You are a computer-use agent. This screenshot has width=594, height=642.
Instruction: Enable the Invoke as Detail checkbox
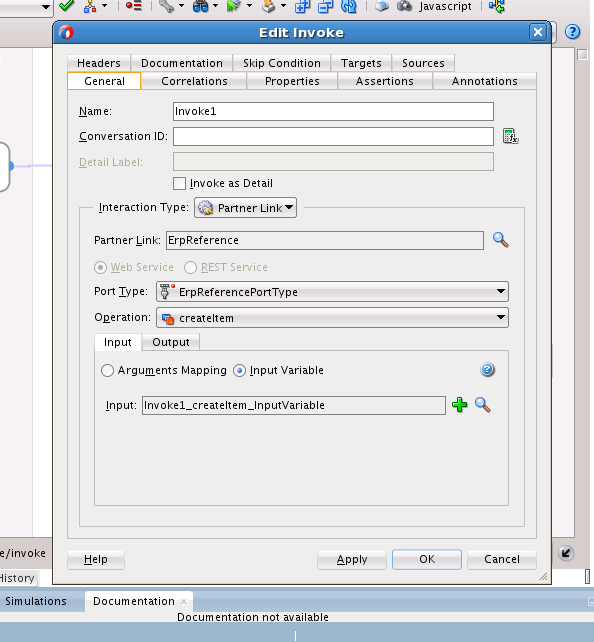[179, 183]
